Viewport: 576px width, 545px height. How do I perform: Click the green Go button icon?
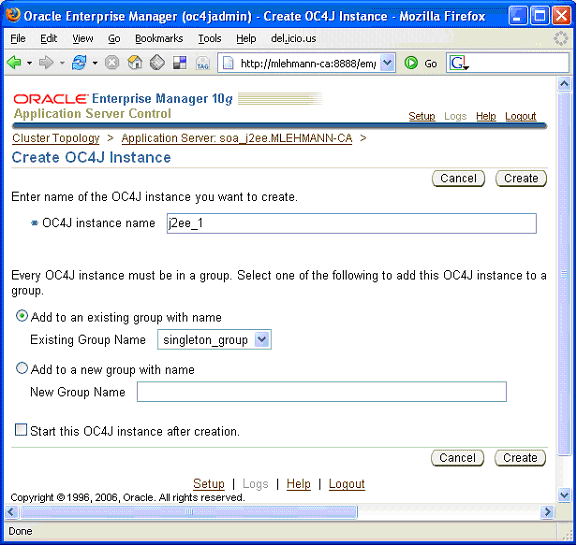coord(411,63)
